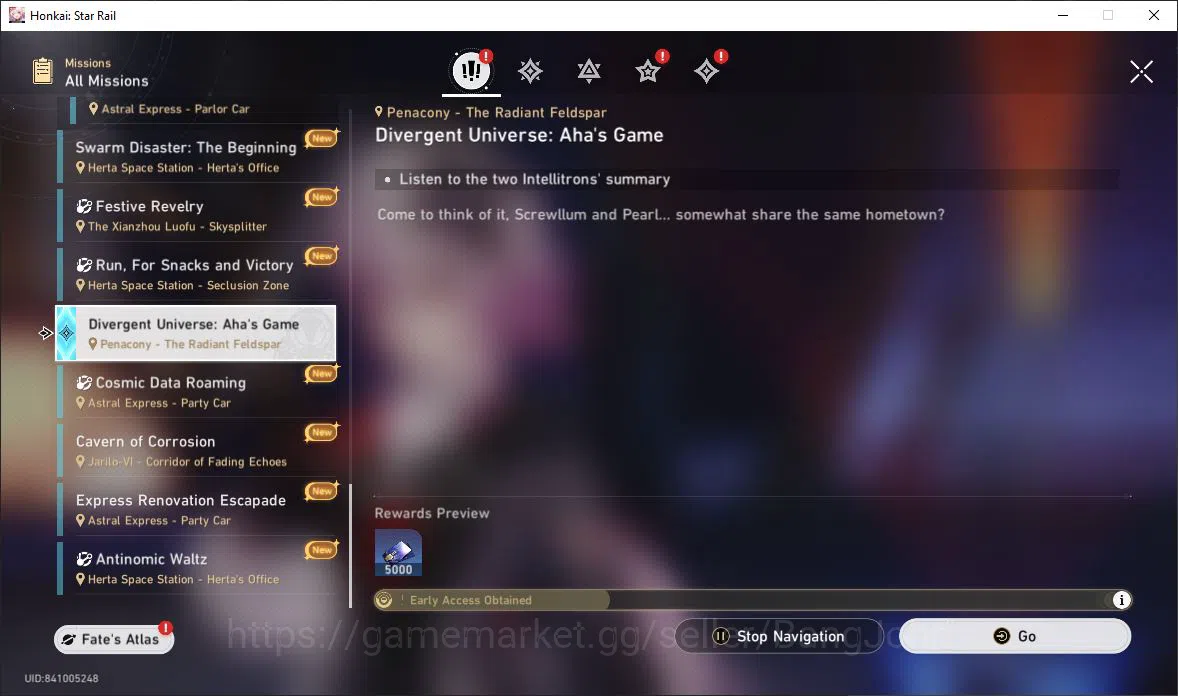Switch to the Trailblaze Mission filter tab
This screenshot has width=1178, height=696.
(x=530, y=71)
